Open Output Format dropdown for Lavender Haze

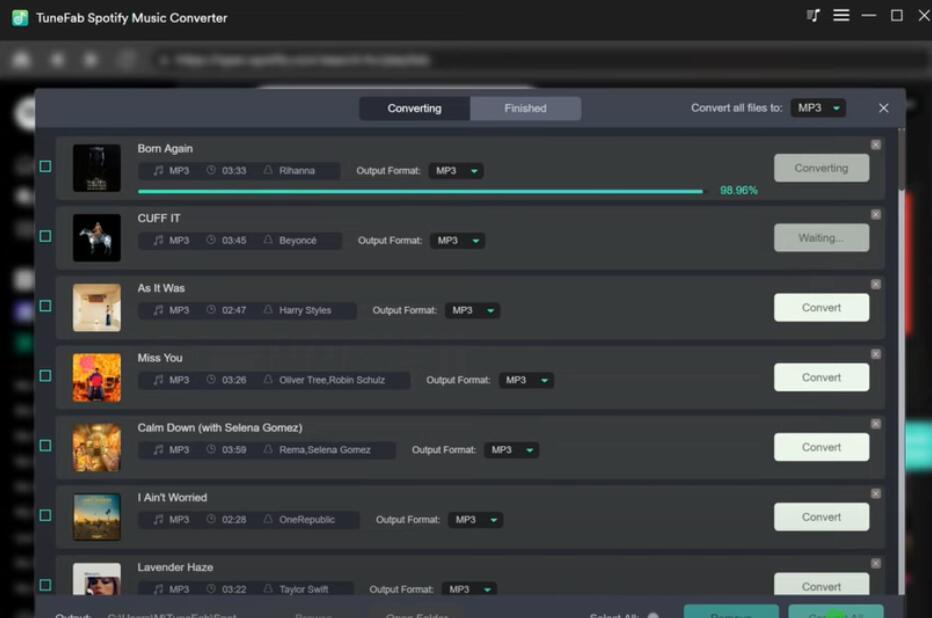coord(470,589)
